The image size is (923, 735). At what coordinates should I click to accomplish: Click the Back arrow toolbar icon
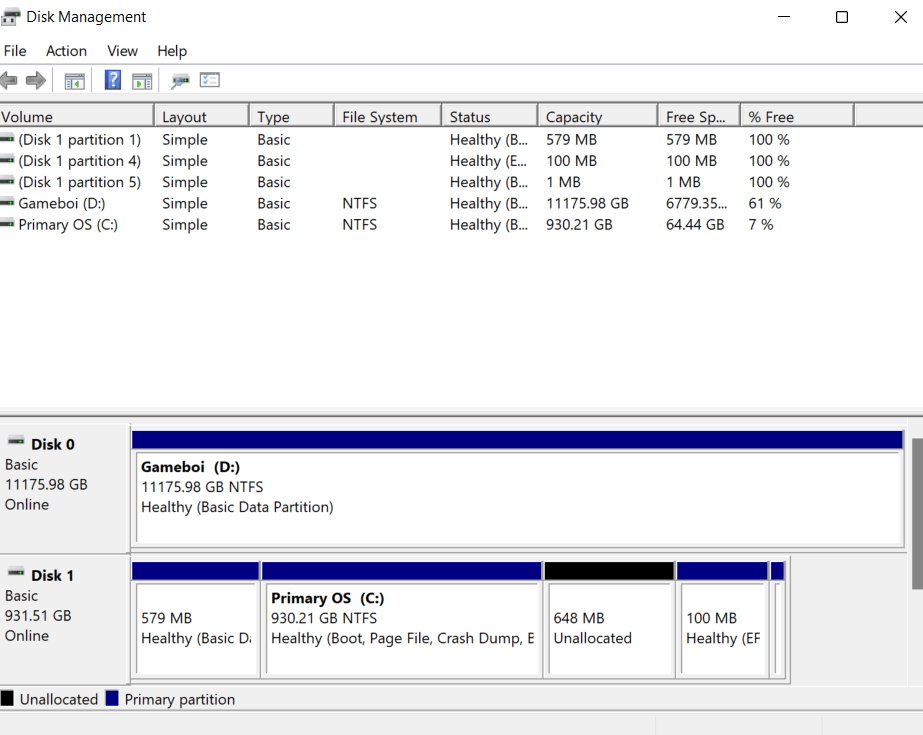click(9, 80)
